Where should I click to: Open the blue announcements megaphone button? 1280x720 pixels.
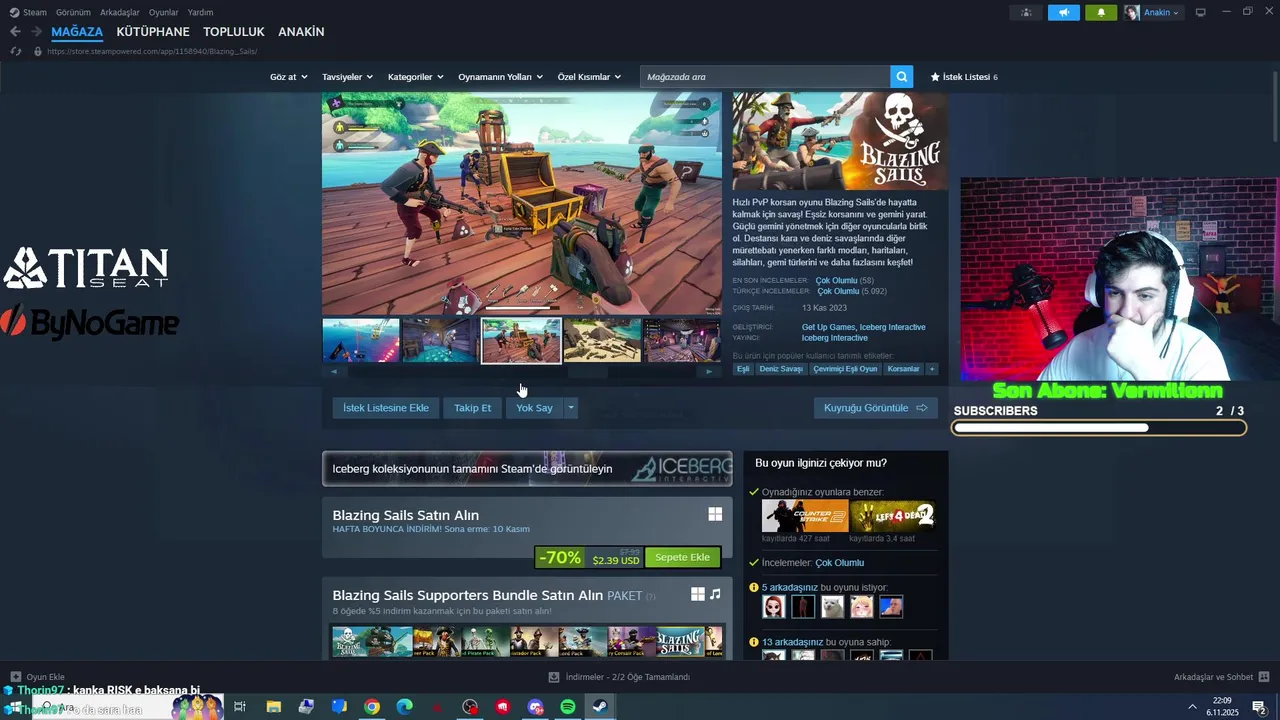tap(1064, 12)
